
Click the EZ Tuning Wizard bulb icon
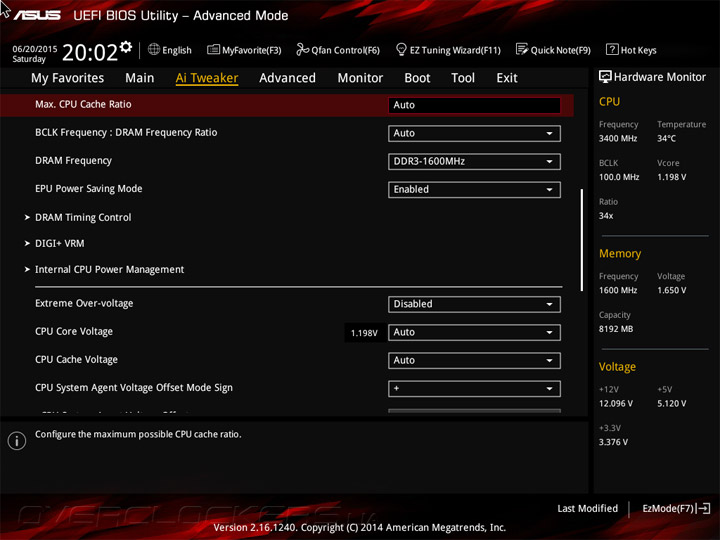401,49
